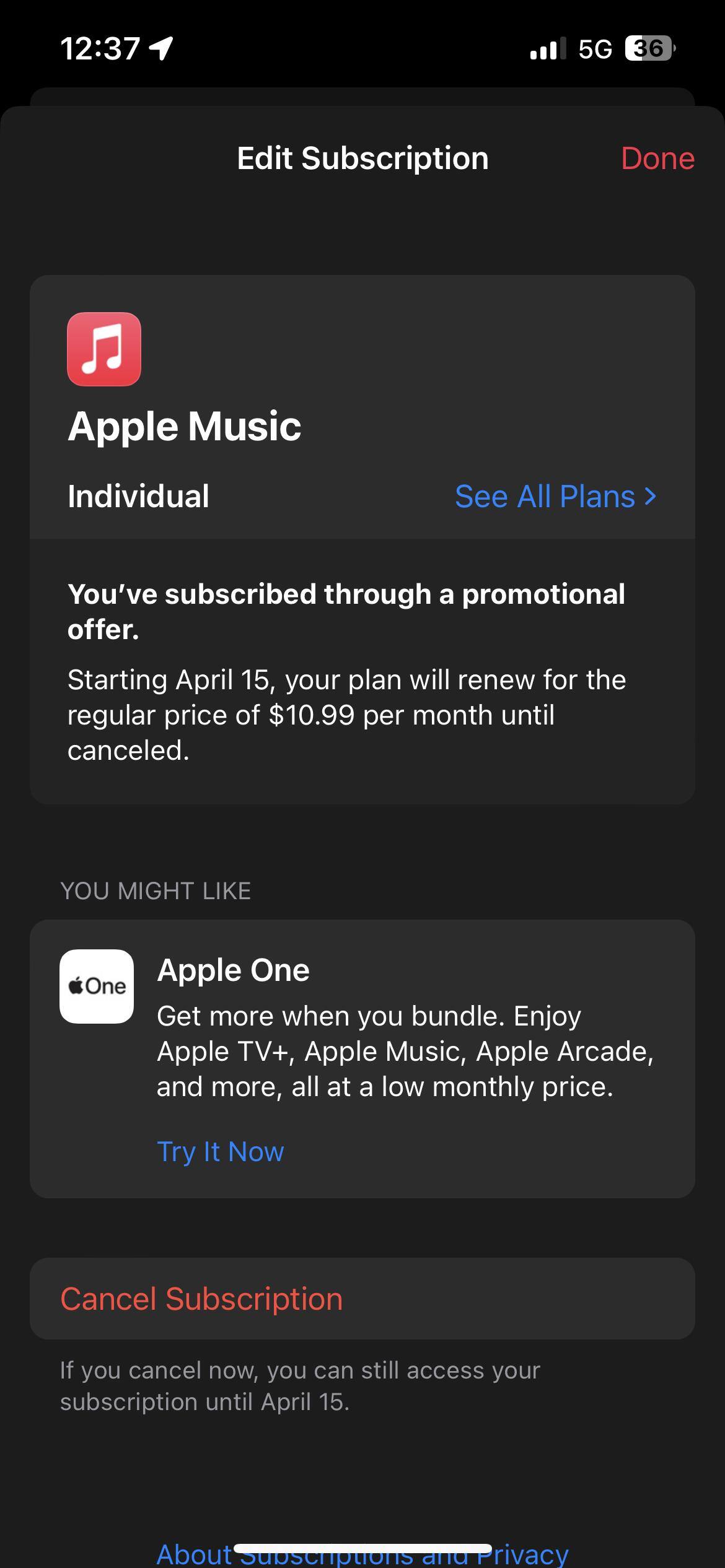Screen dimensions: 725x1568
Task: Tap the Apple One bundle description
Action: (405, 1051)
